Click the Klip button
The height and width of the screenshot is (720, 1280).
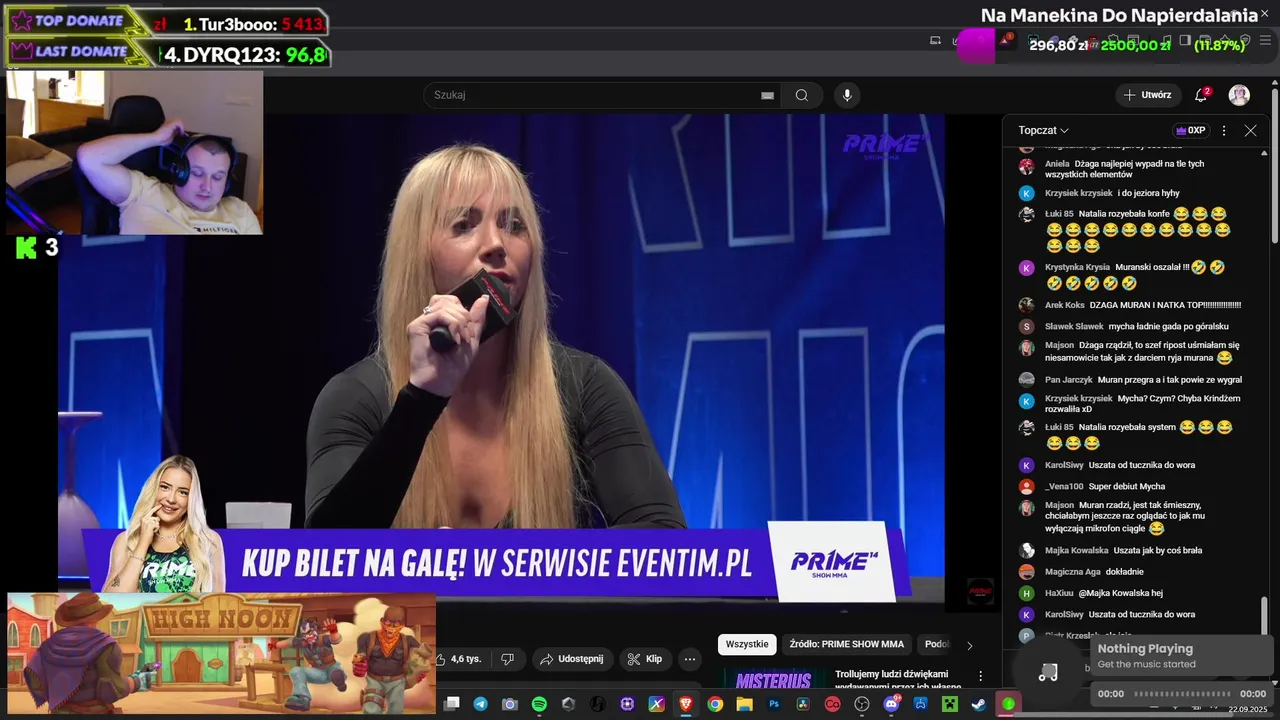point(644,659)
